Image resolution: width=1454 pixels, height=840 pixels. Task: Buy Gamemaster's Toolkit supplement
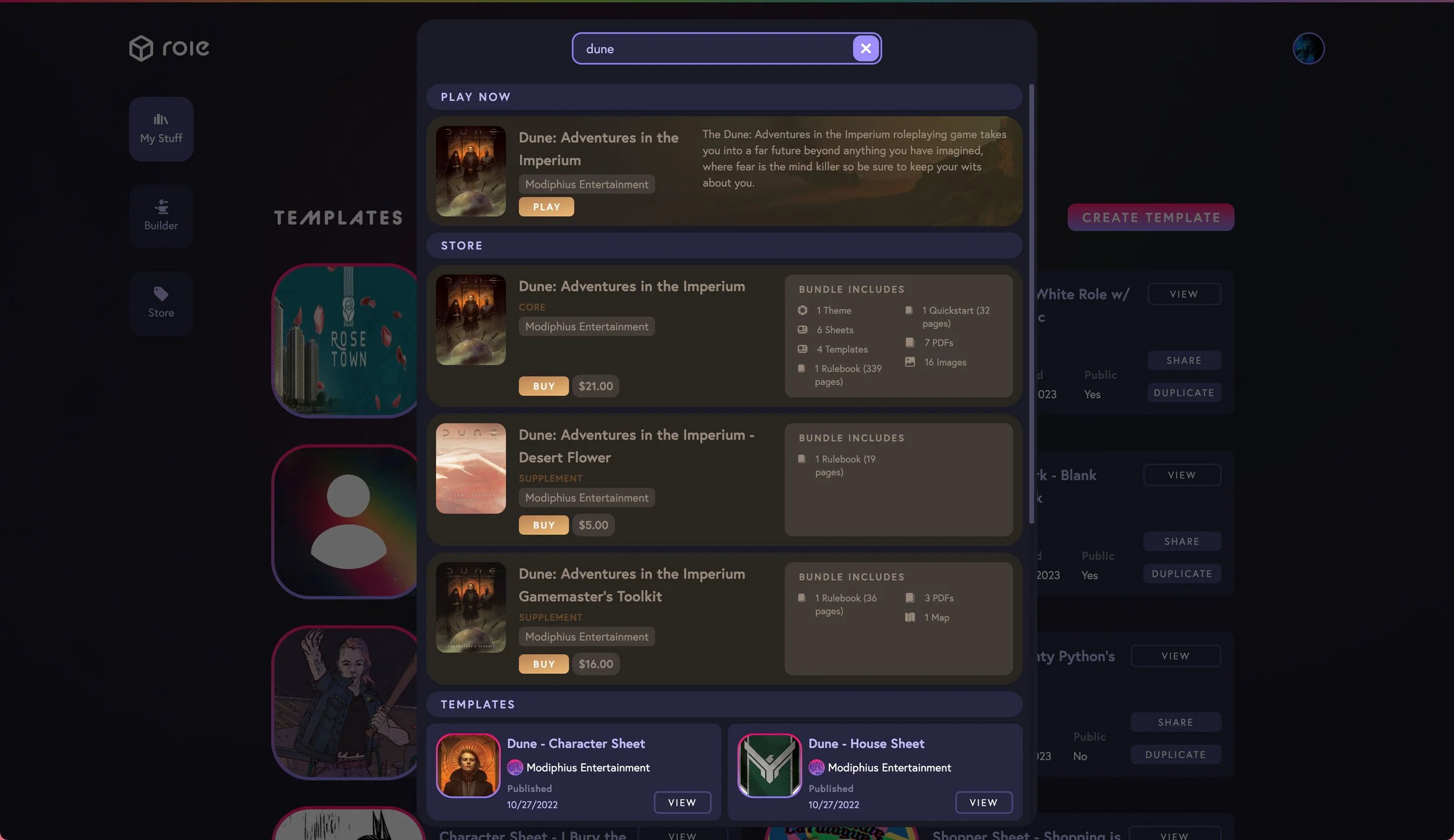pyautogui.click(x=543, y=664)
